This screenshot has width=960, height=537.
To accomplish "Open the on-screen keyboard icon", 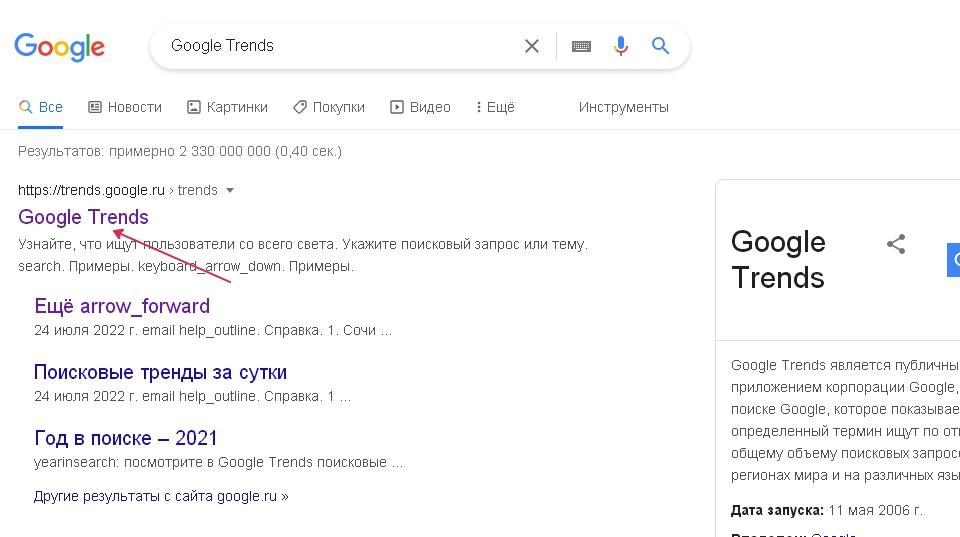I will (x=581, y=46).
